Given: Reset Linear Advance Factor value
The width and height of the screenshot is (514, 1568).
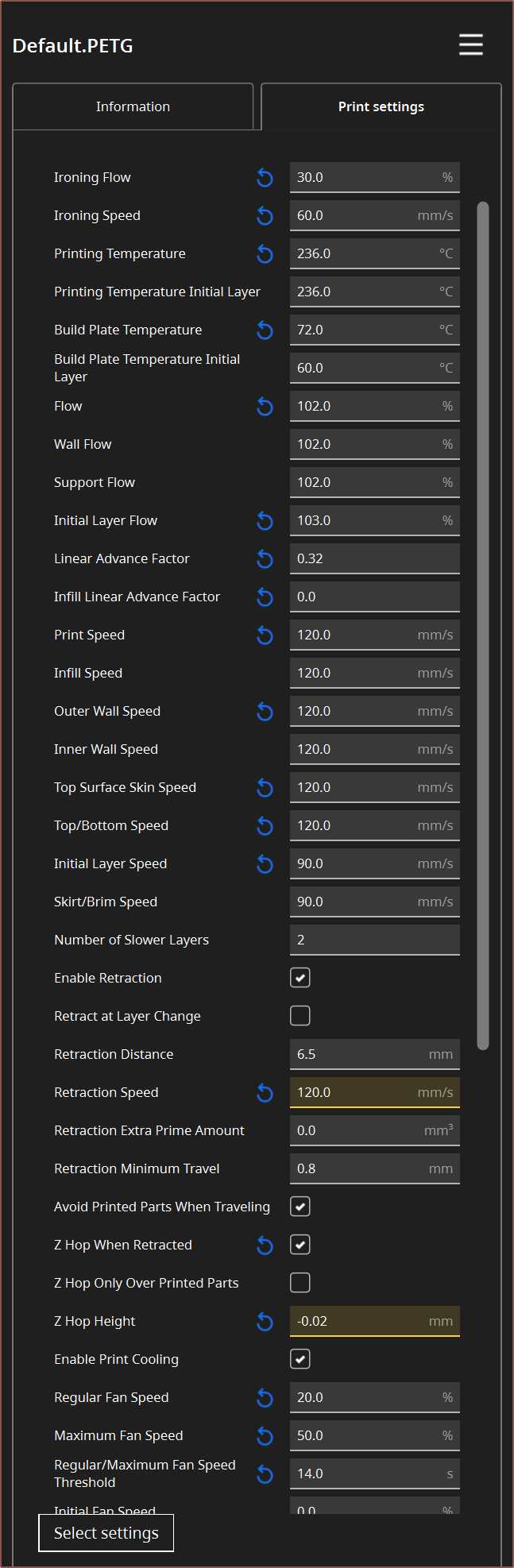Looking at the screenshot, I should 265,559.
